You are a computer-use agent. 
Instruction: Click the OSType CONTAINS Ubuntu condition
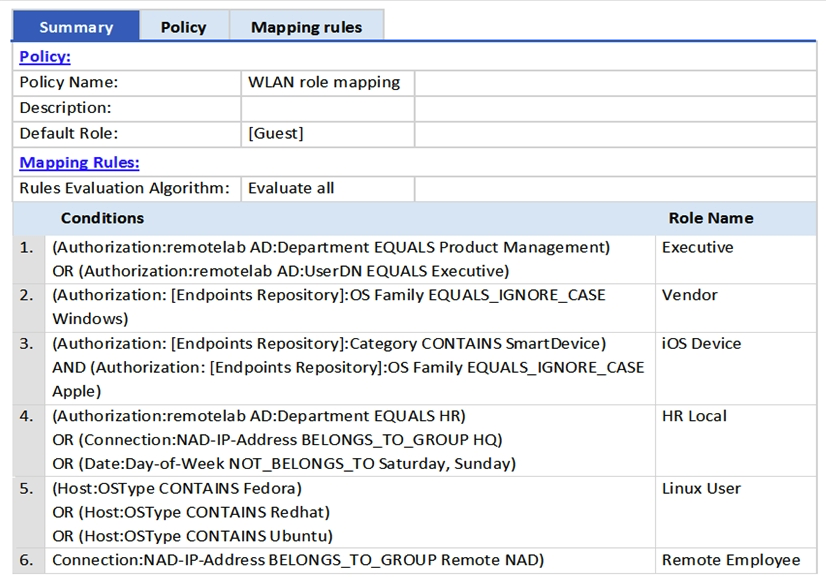click(192, 536)
